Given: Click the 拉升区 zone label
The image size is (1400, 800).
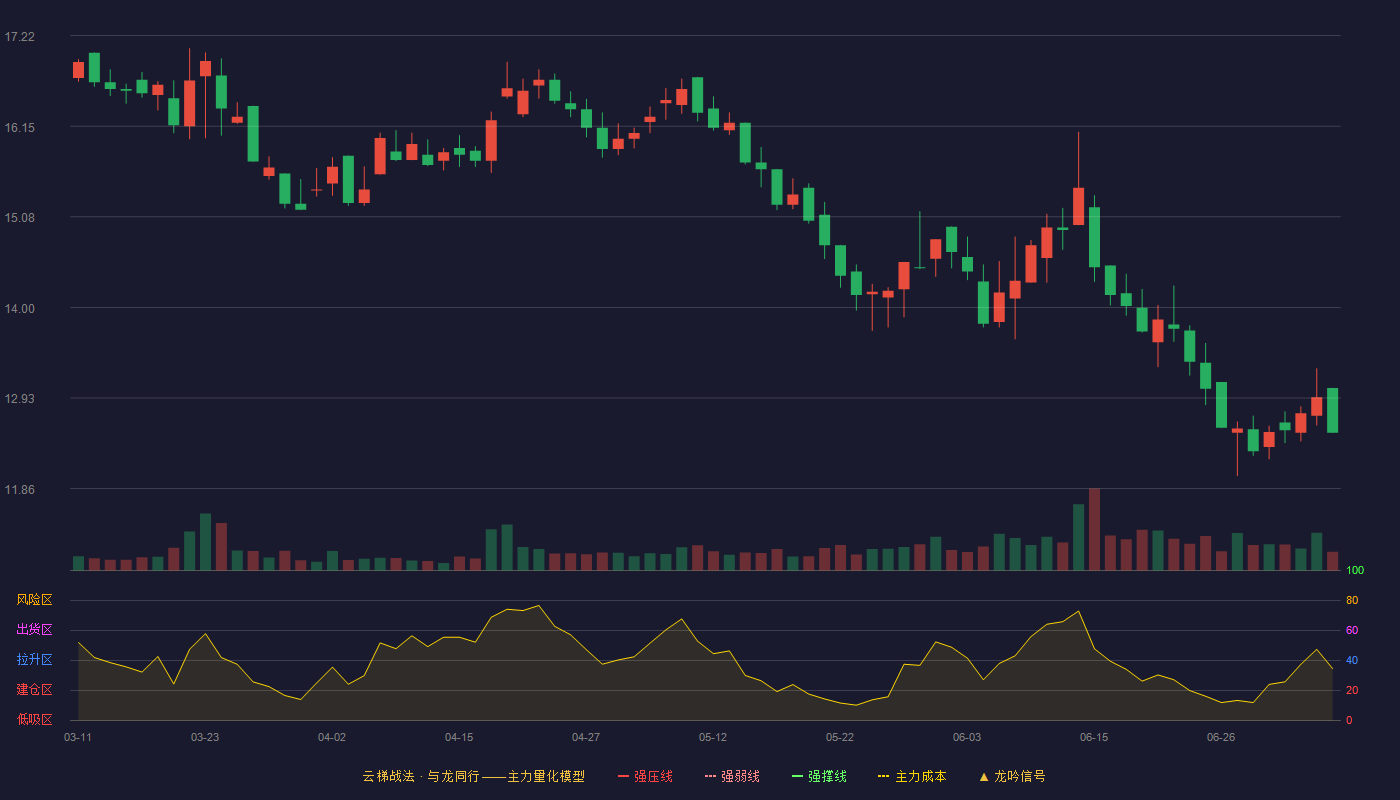Looking at the screenshot, I should (x=34, y=660).
